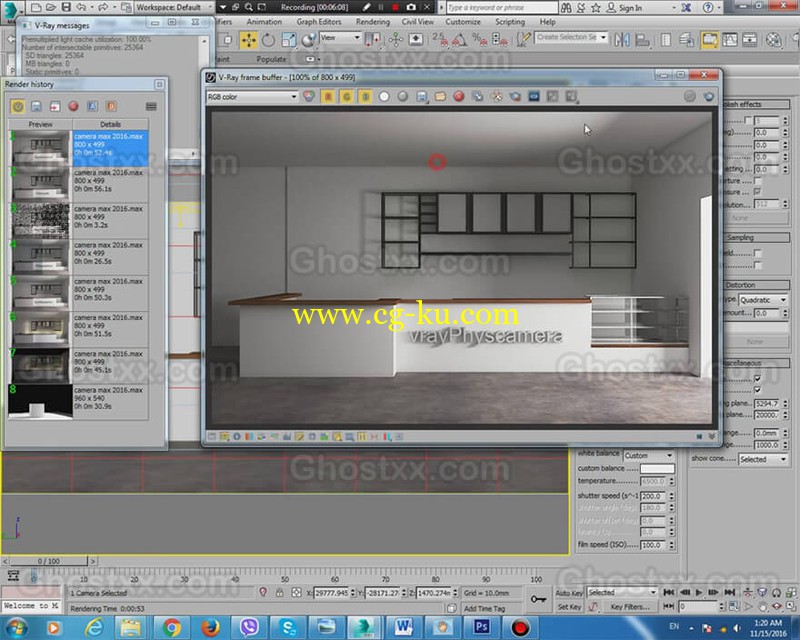Viewport: 800px width, 640px height.
Task: Click Load icon in Render history panel
Action: (x=55, y=106)
